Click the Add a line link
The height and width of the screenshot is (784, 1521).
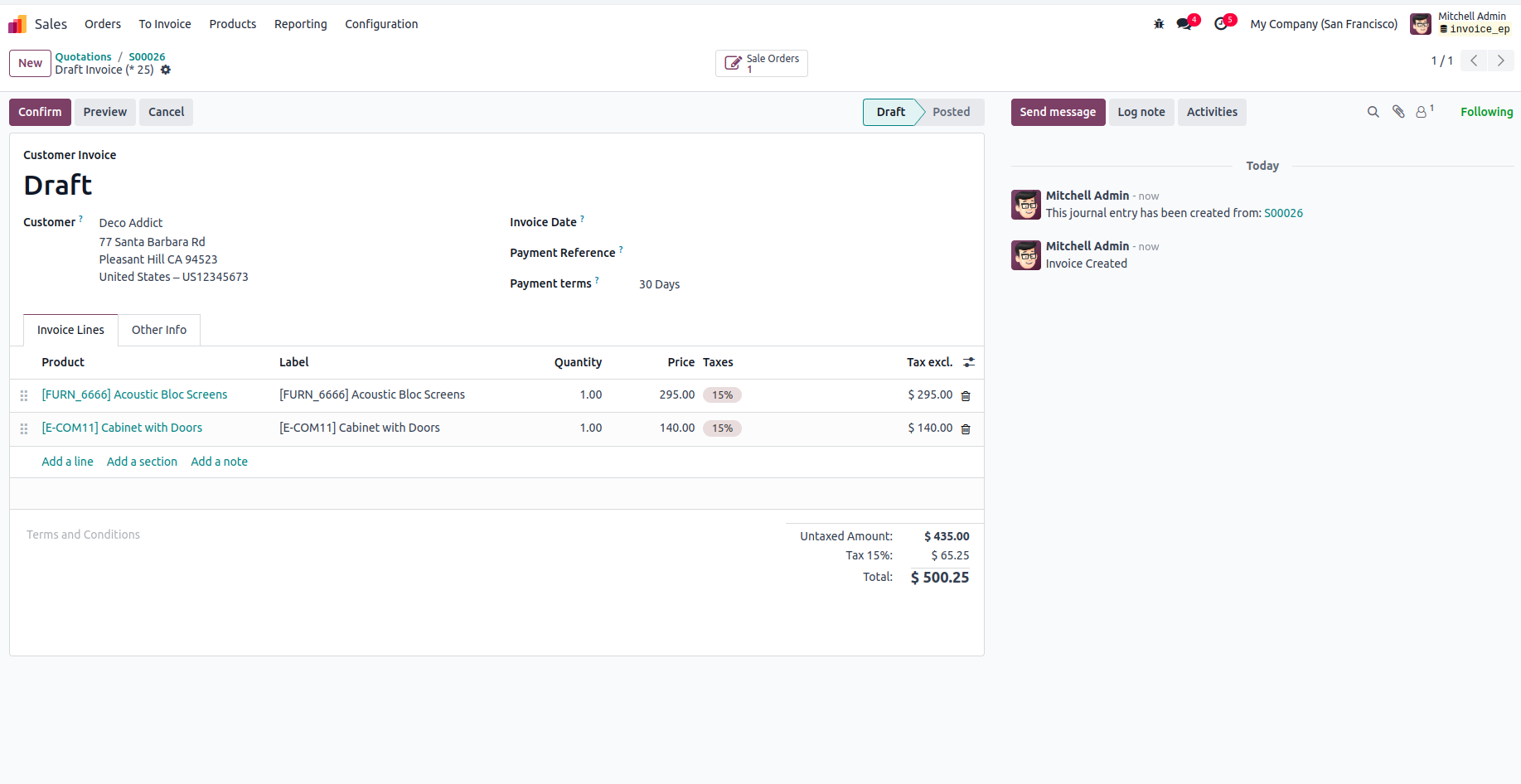tap(67, 462)
